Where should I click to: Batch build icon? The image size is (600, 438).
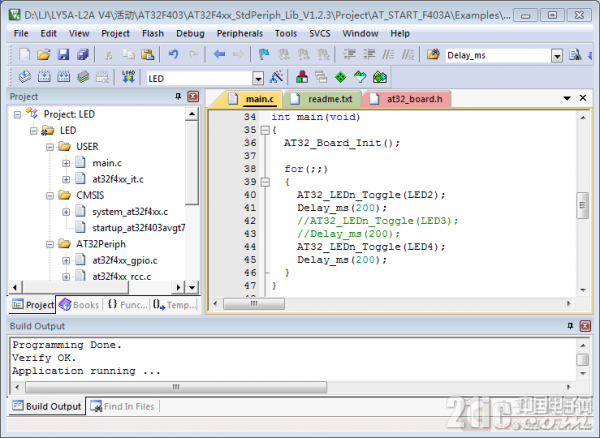[83, 77]
